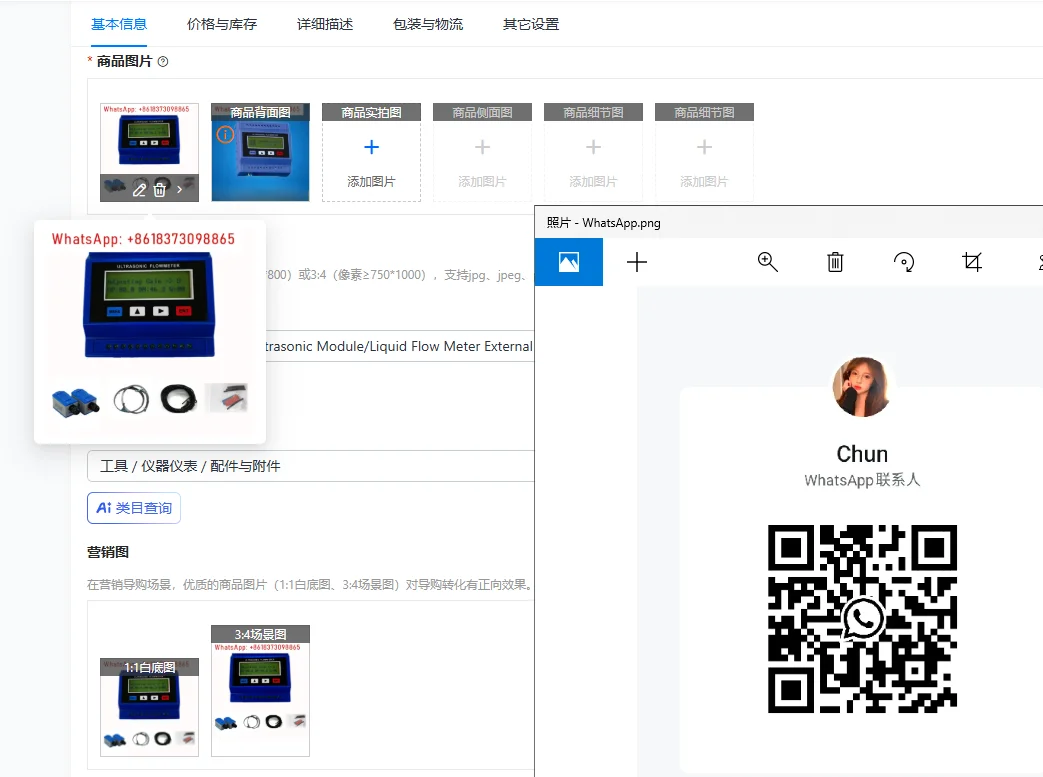Rotate image using Photos rotate icon

tap(903, 262)
